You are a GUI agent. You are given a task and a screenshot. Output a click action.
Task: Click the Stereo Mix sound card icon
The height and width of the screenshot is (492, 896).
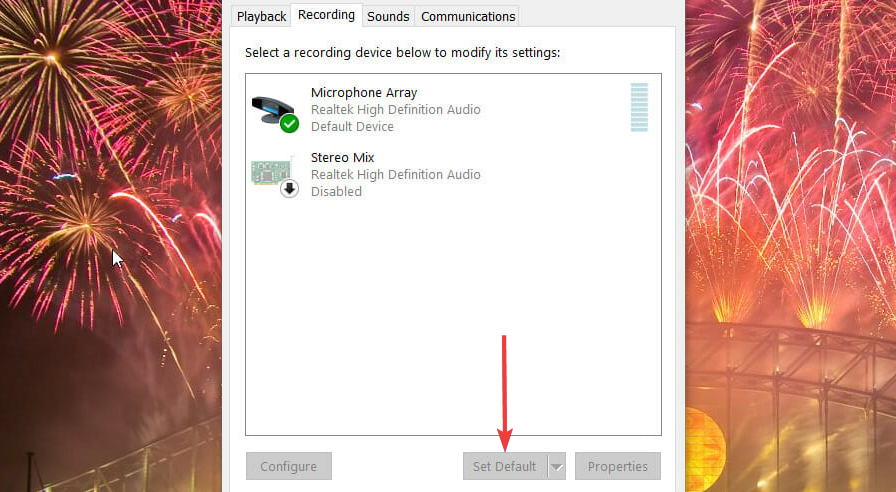(271, 172)
